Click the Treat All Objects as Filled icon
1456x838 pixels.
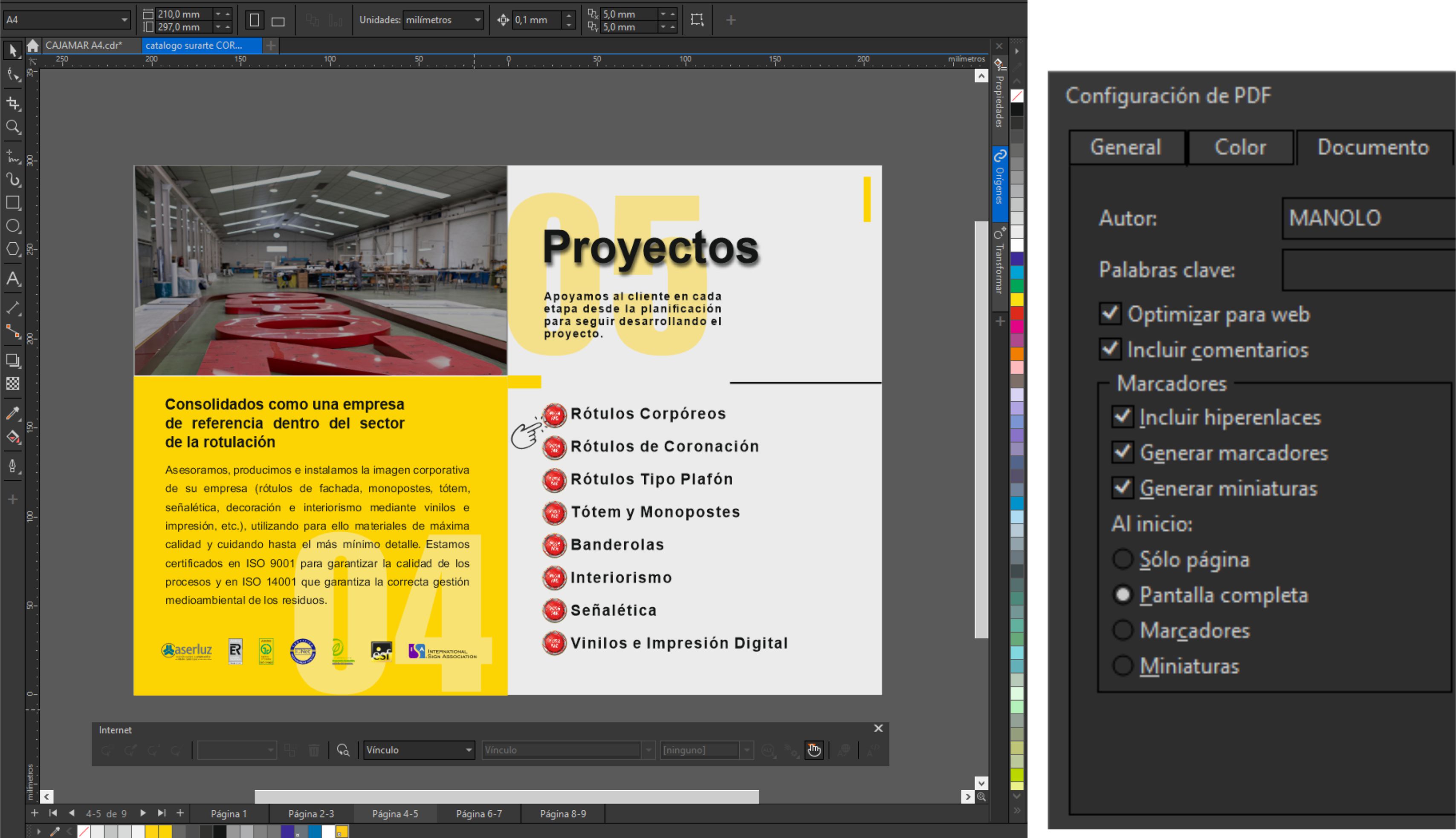tap(697, 20)
